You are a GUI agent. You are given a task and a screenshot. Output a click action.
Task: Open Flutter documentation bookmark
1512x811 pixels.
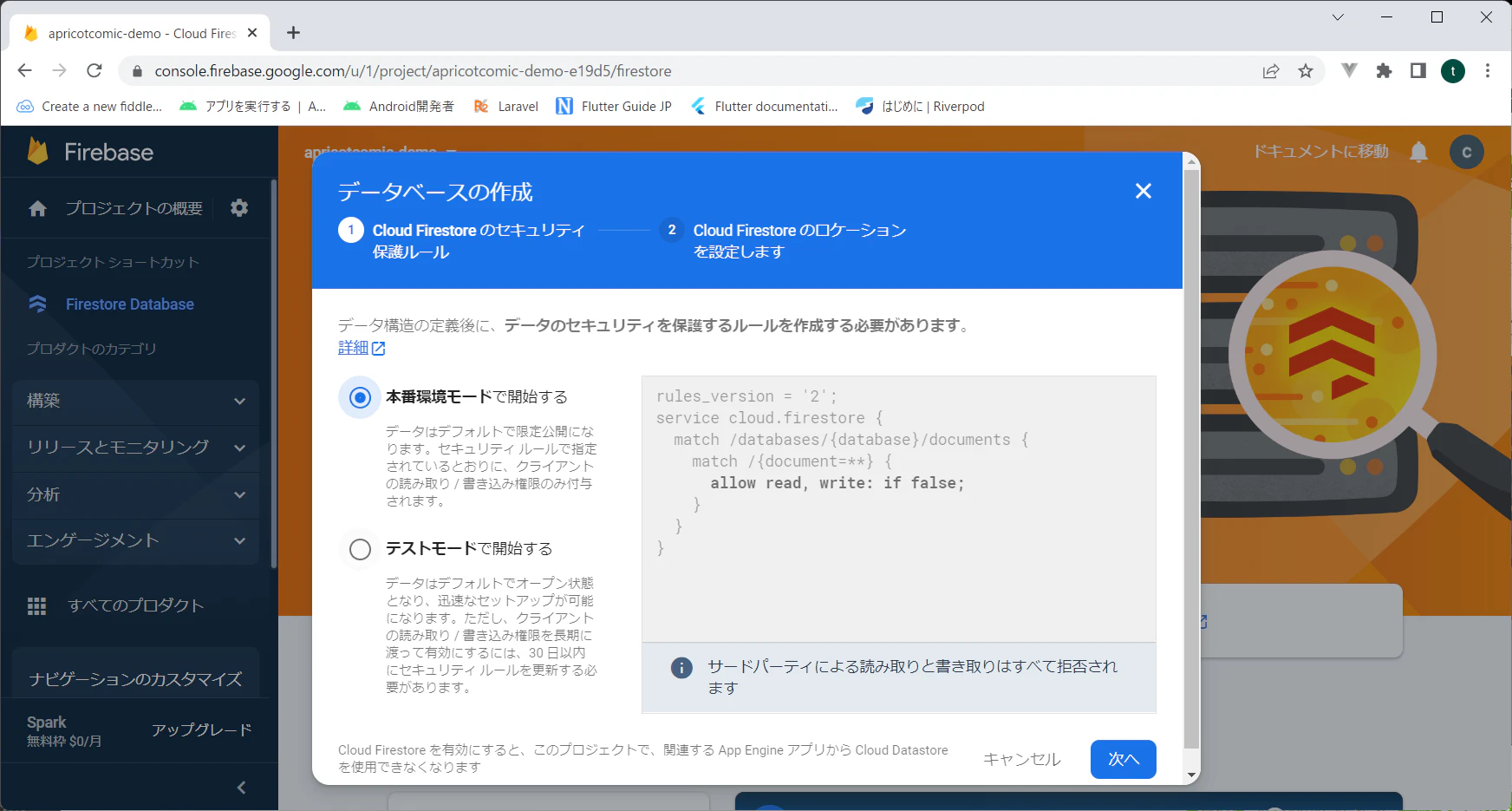(x=764, y=107)
